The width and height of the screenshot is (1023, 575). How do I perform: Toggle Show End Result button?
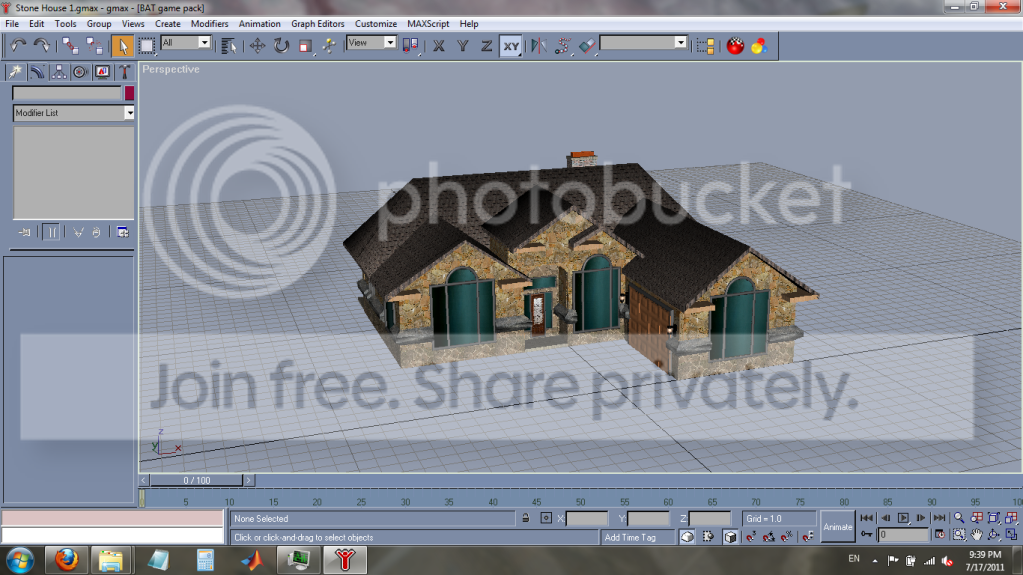[52, 232]
